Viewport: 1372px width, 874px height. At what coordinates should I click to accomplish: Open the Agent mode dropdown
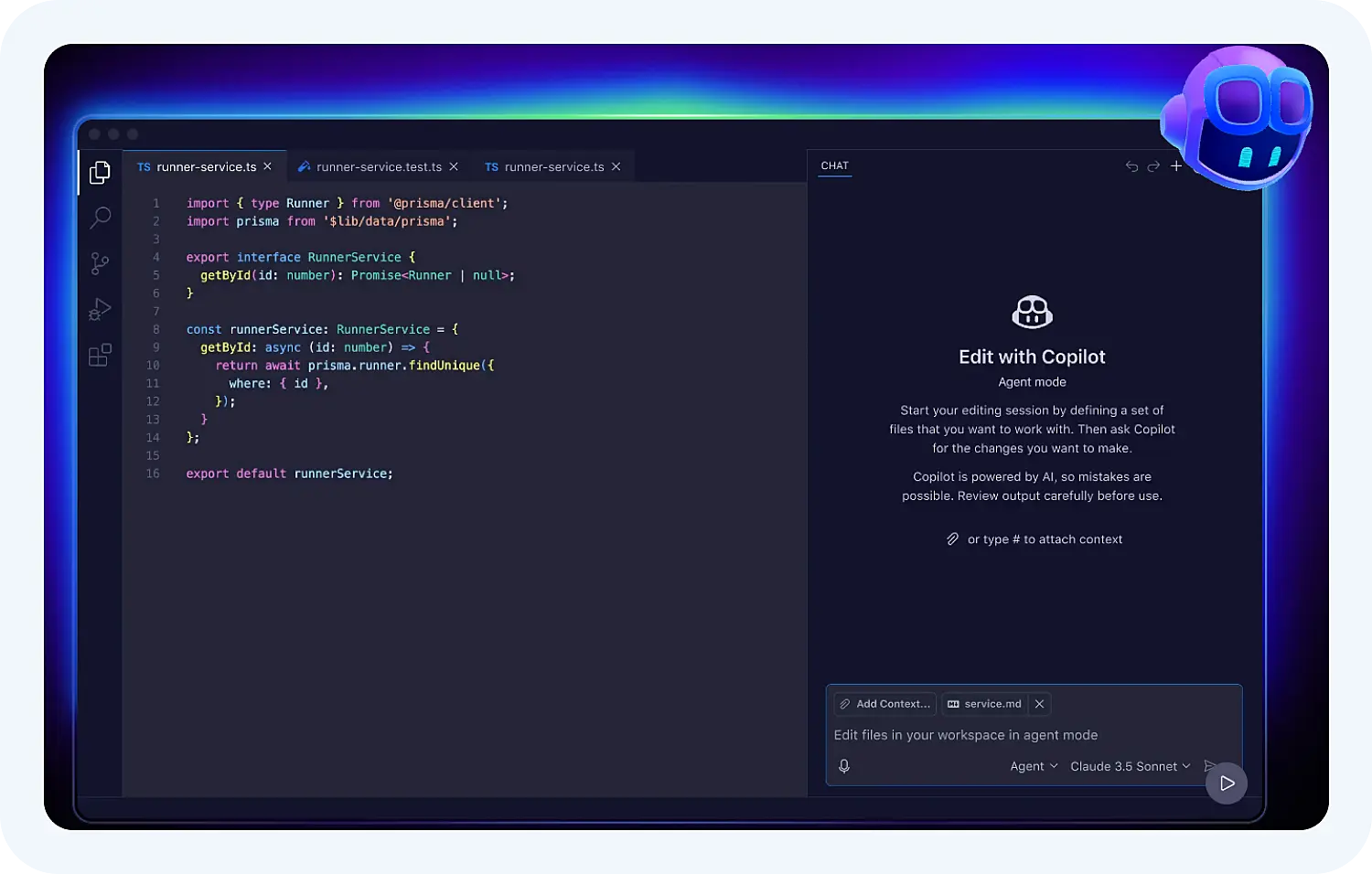pyautogui.click(x=1033, y=766)
